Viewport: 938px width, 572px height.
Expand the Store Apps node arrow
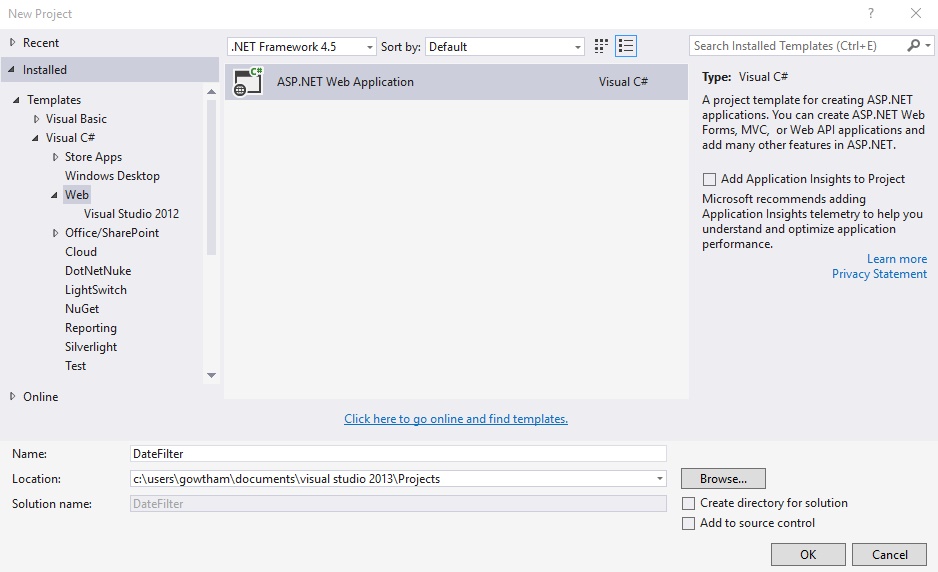(x=56, y=157)
